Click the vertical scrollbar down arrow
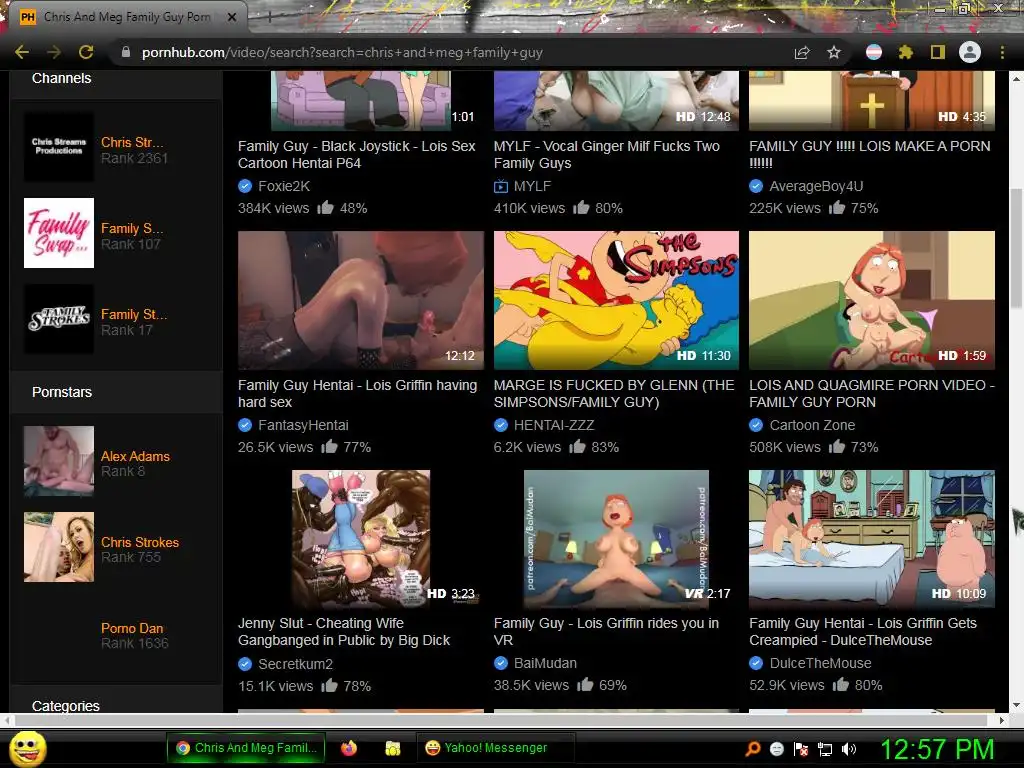Image resolution: width=1024 pixels, height=768 pixels. click(1016, 705)
